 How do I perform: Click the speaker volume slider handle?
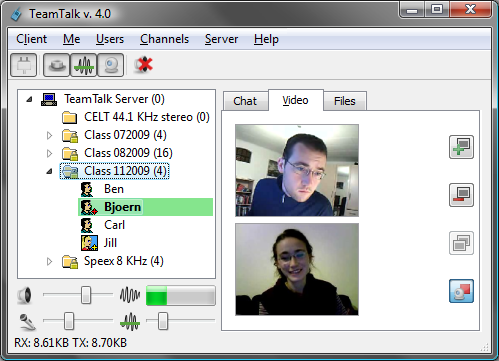(x=86, y=295)
